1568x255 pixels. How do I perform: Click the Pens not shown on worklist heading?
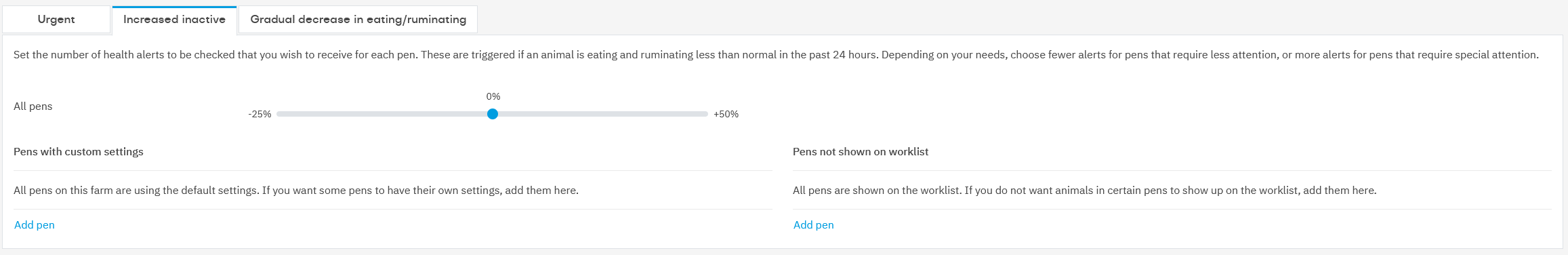tap(861, 152)
